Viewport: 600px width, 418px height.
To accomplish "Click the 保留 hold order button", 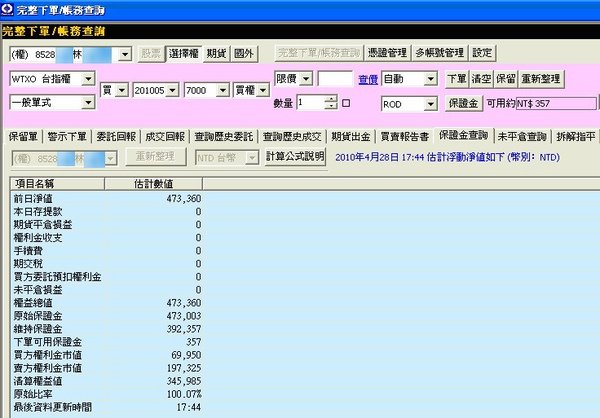I will pos(506,79).
